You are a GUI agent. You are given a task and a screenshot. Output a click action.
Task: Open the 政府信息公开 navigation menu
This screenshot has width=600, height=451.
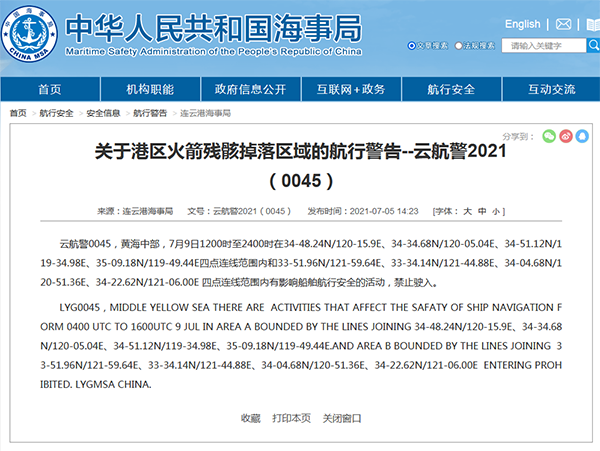[x=250, y=89]
